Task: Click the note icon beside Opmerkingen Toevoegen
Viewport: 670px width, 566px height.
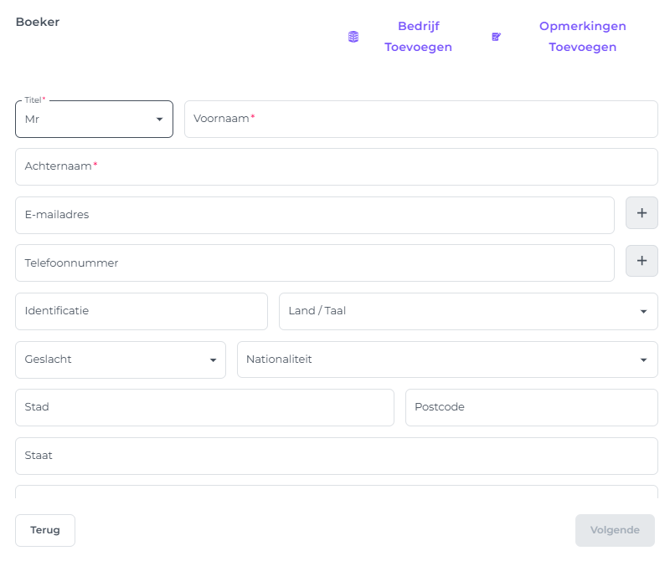Action: tap(496, 37)
